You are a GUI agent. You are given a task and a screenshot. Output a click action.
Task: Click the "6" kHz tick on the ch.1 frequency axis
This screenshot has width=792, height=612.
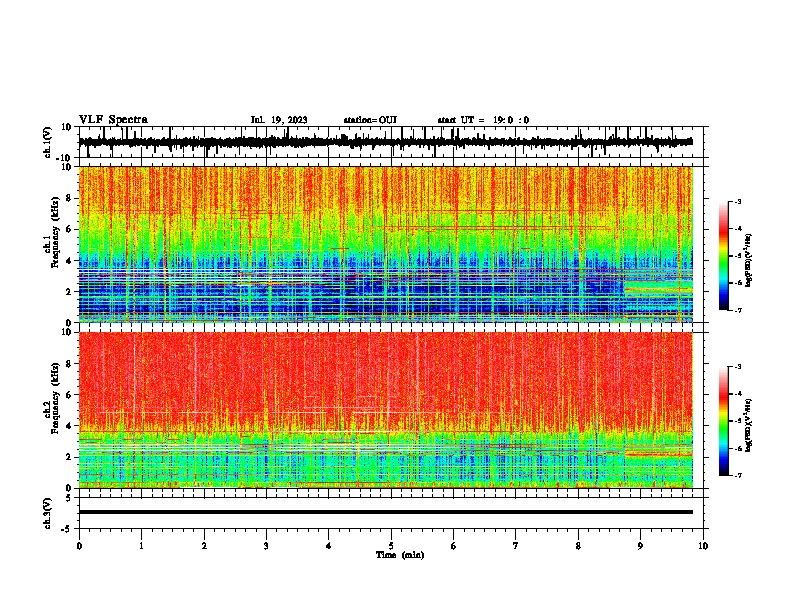70,229
